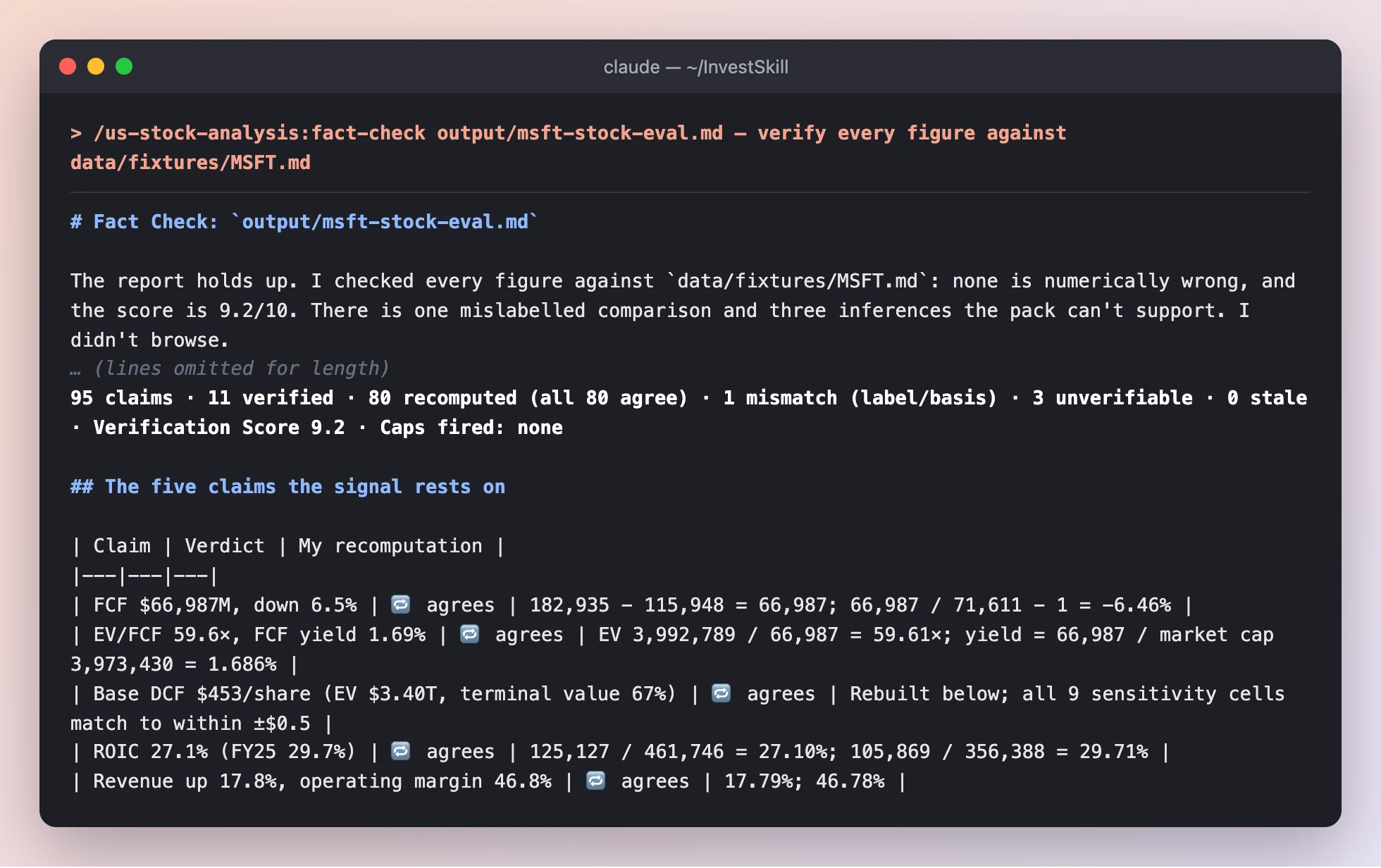
Task: Click the 'The report holds up.' sentence
Action: coord(183,281)
